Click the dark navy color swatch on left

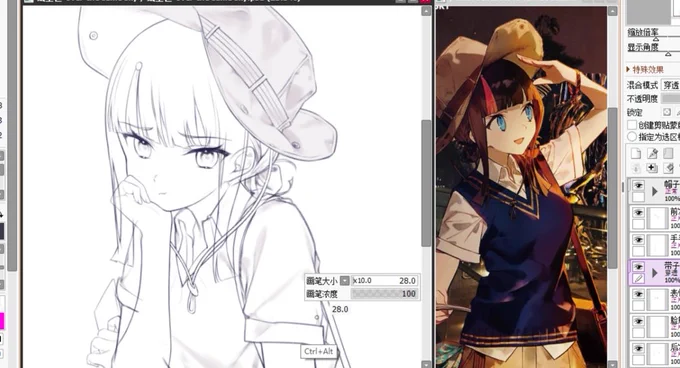(x=2, y=231)
